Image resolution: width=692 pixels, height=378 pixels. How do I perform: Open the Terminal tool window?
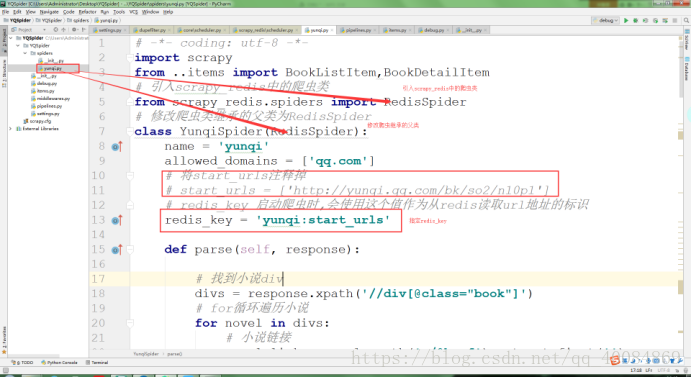(x=97, y=363)
